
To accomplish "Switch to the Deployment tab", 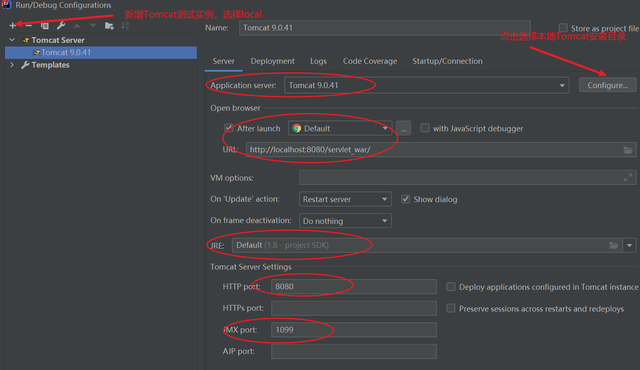I will pyautogui.click(x=272, y=61).
